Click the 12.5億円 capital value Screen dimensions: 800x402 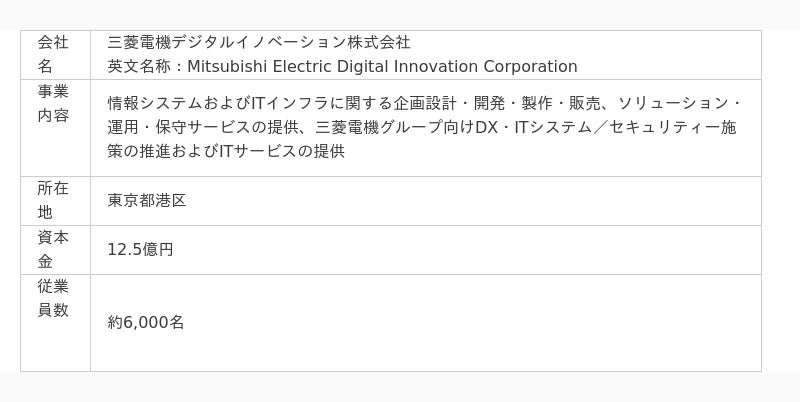tap(140, 249)
